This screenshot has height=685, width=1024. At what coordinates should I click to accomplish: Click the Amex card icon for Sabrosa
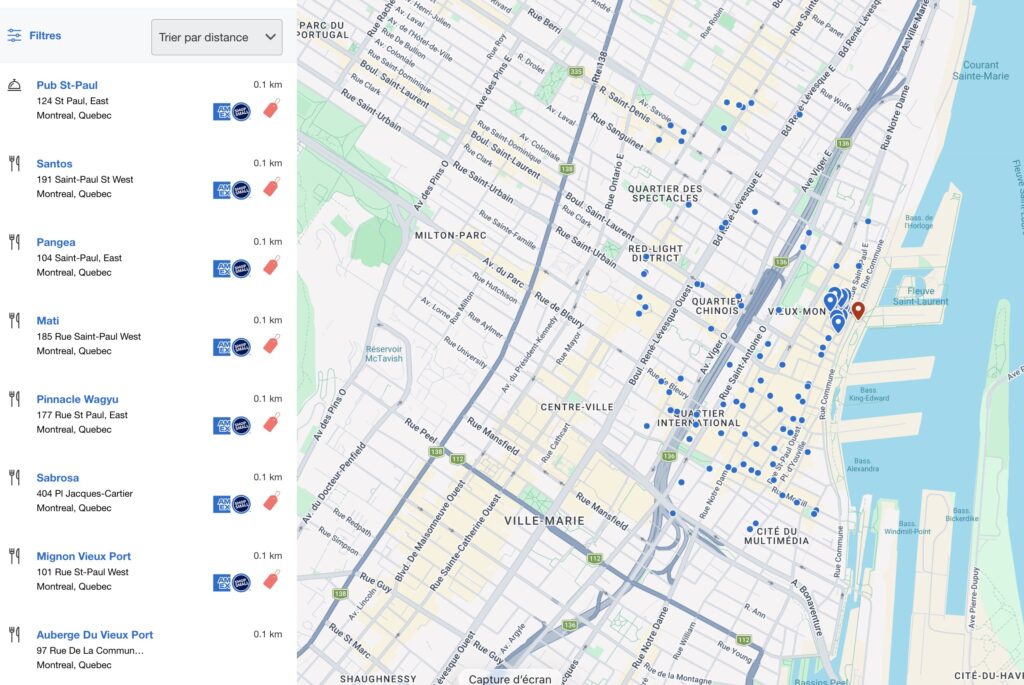tap(222, 504)
